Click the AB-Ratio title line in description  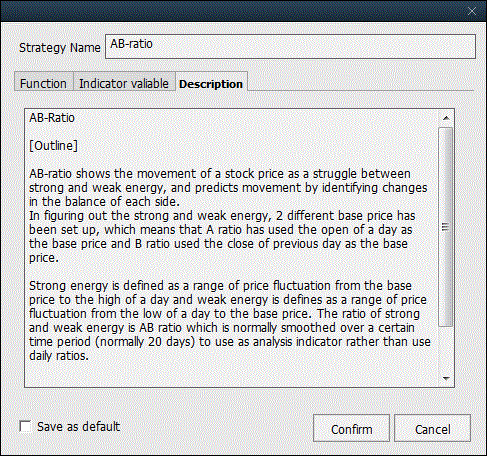pos(52,118)
